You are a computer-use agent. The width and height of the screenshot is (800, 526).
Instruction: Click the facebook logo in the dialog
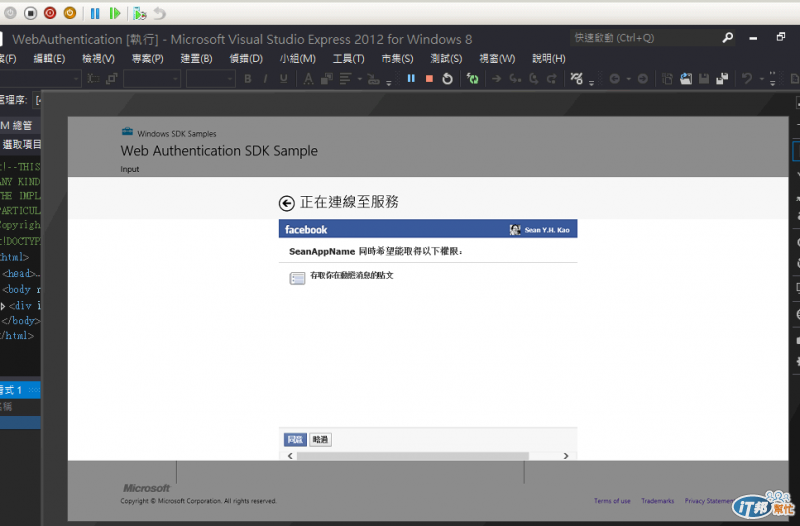[x=306, y=230]
